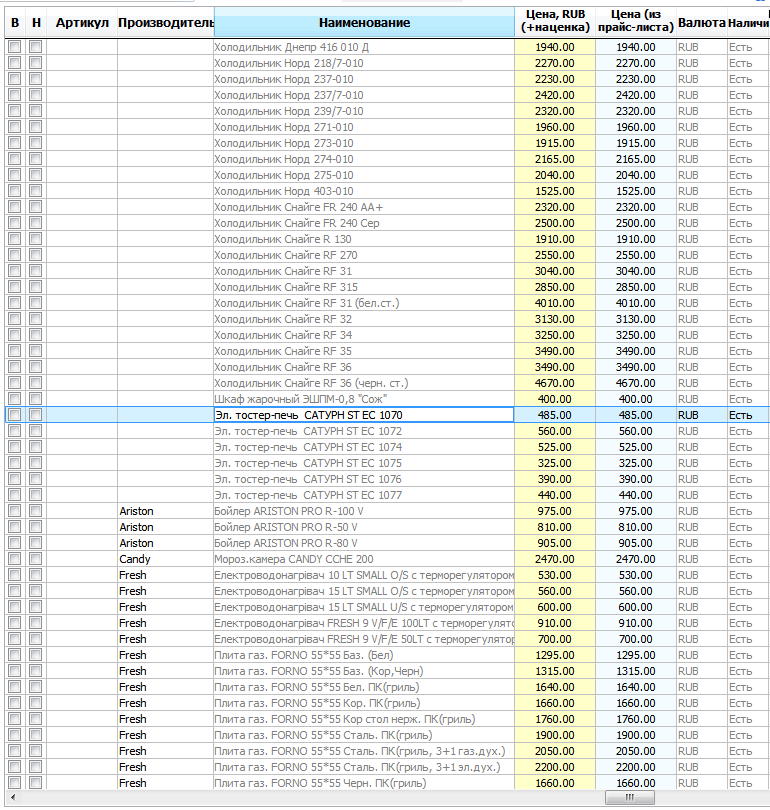
Task: Click the left arrow of horizontal scrollbar
Action: pyautogui.click(x=13, y=798)
